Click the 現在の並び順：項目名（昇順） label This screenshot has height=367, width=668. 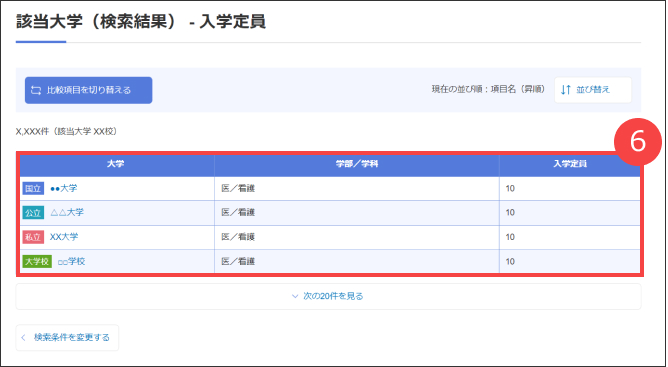point(488,90)
